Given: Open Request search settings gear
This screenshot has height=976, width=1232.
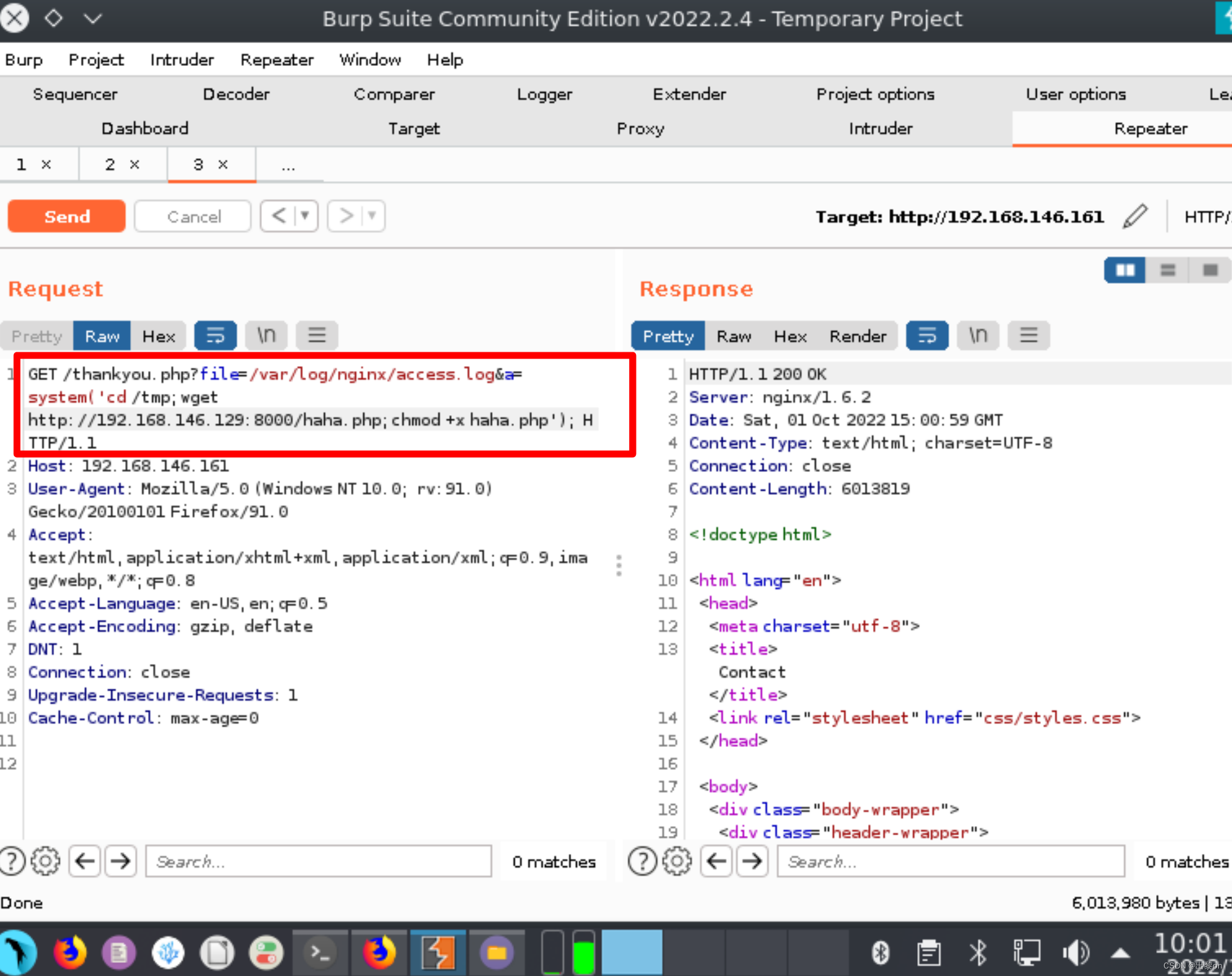Looking at the screenshot, I should tap(45, 861).
